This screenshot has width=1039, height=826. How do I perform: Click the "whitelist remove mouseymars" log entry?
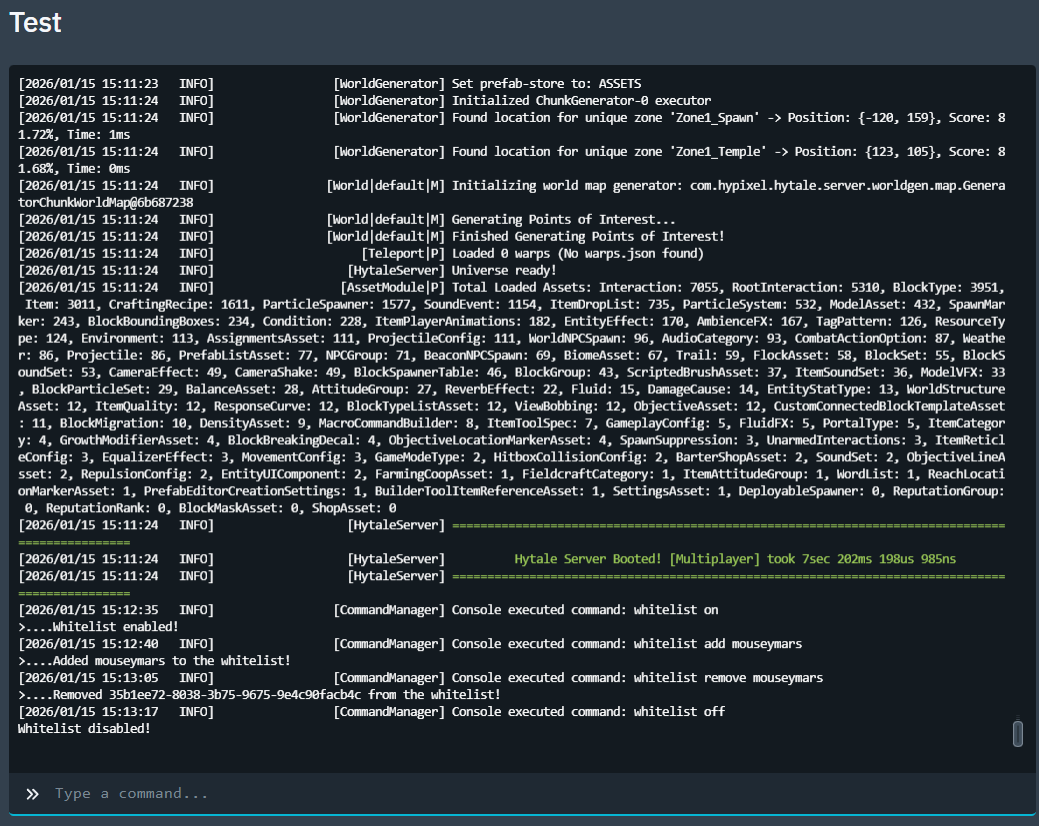637,678
